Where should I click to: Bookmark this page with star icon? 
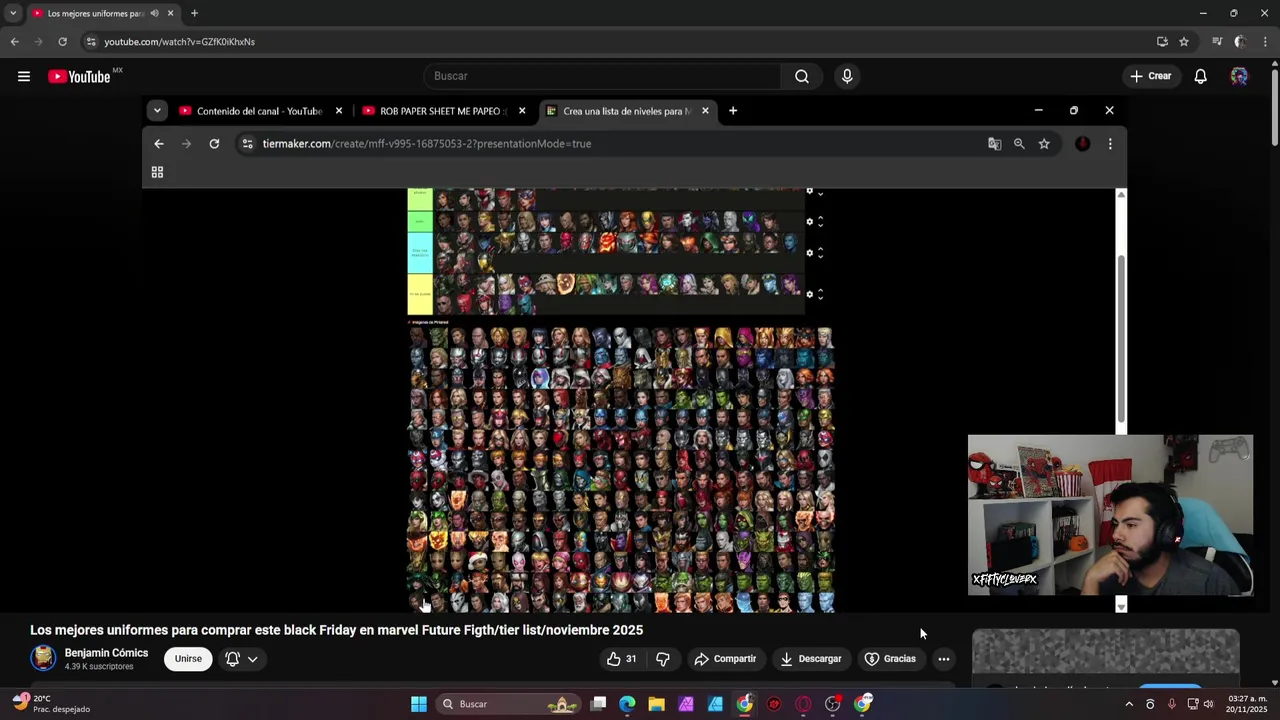[x=1184, y=42]
